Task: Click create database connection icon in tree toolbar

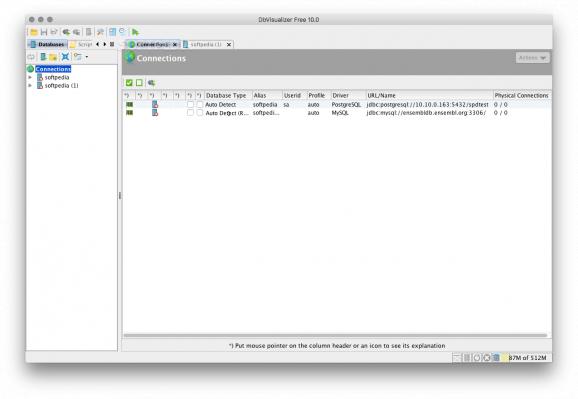Action: tap(43, 57)
